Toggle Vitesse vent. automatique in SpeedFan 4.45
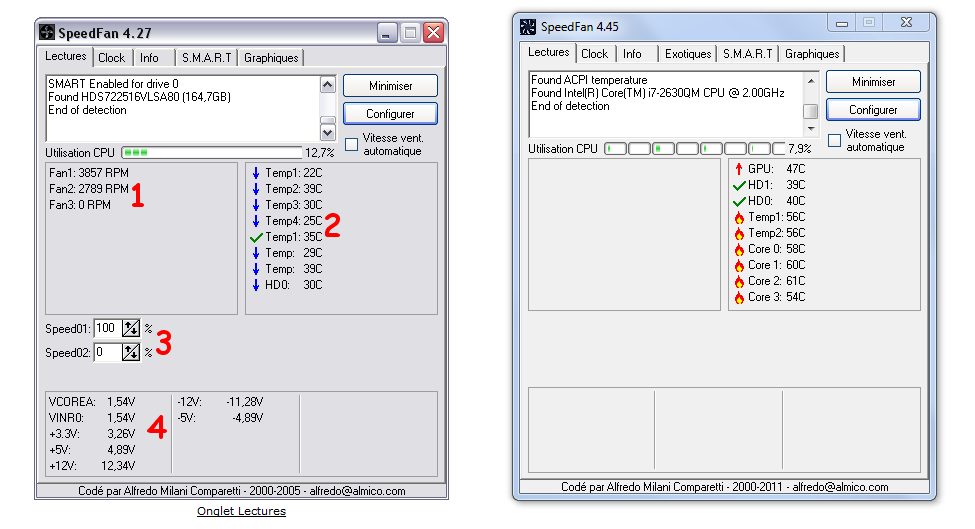975x529 pixels. coord(834,140)
